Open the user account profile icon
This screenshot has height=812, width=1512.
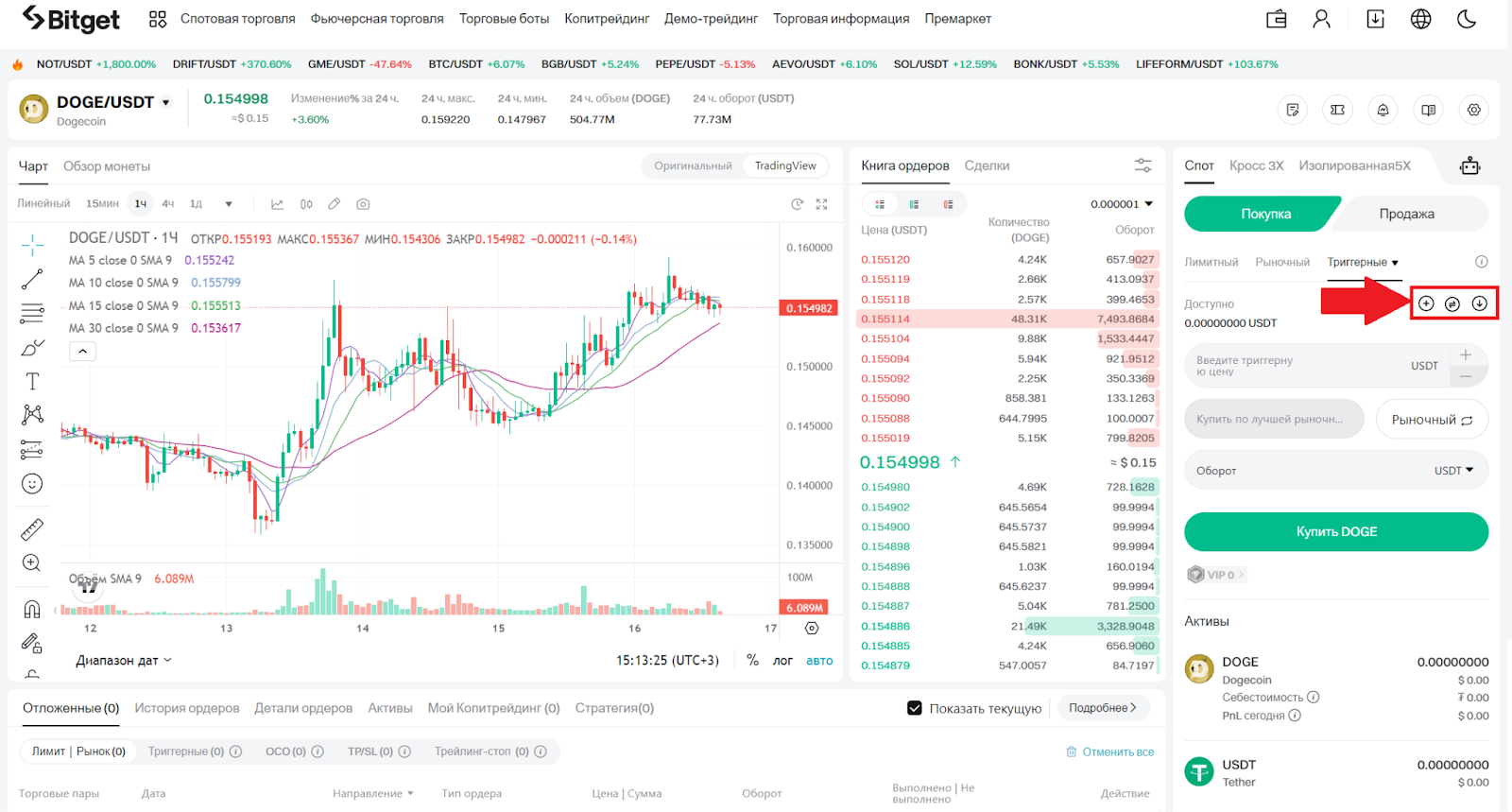click(x=1321, y=19)
